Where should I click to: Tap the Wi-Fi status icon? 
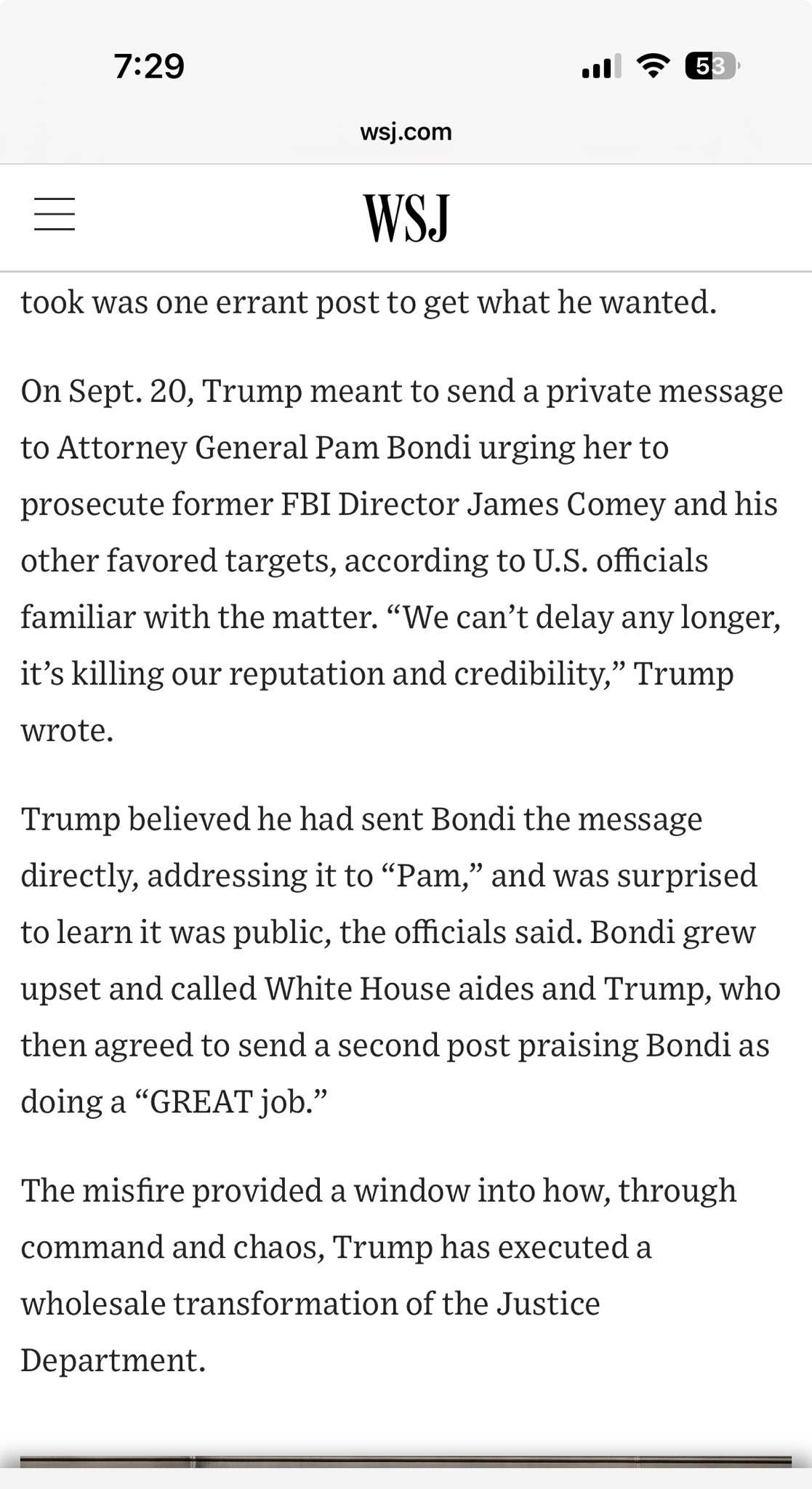point(652,66)
